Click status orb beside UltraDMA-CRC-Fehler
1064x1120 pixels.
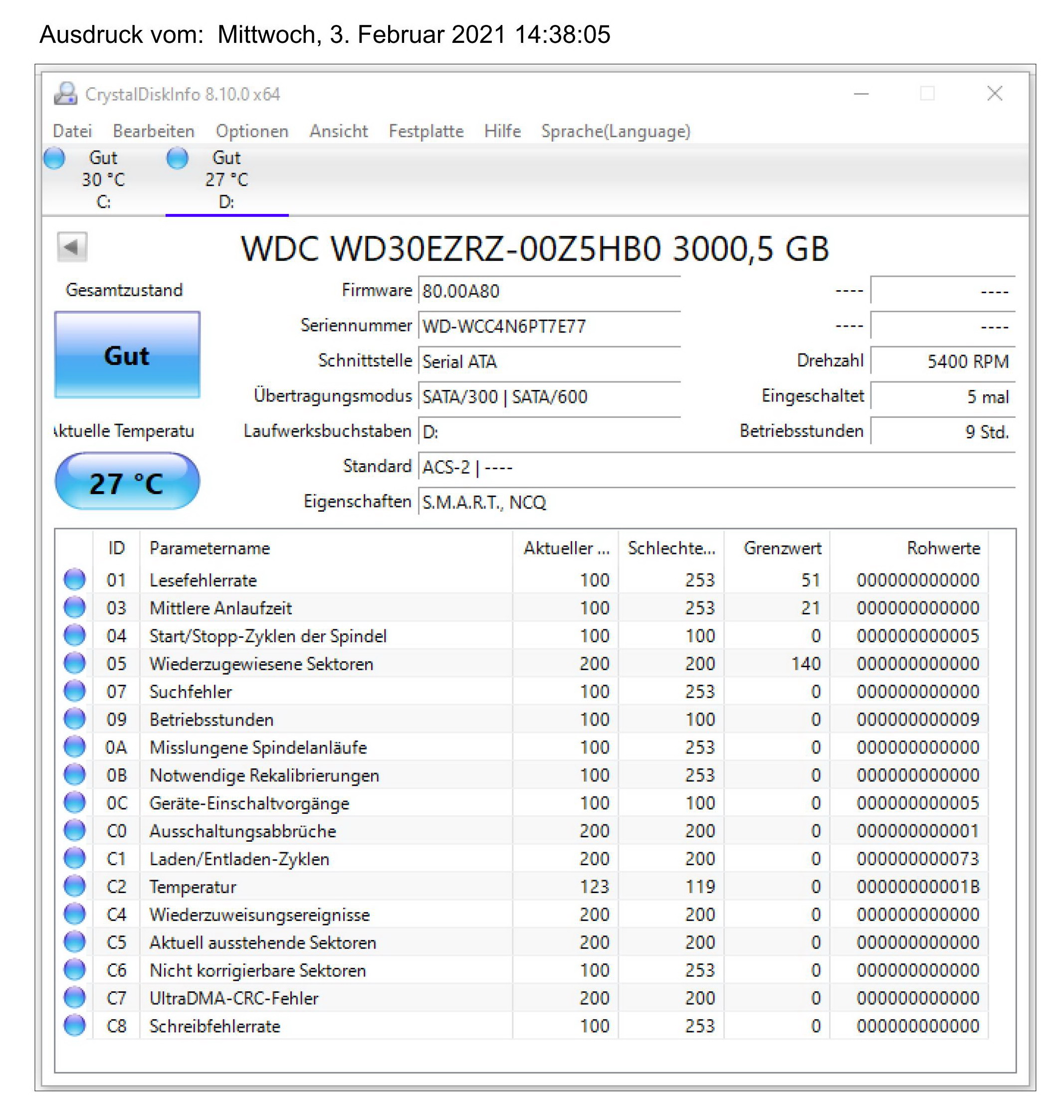[x=74, y=997]
